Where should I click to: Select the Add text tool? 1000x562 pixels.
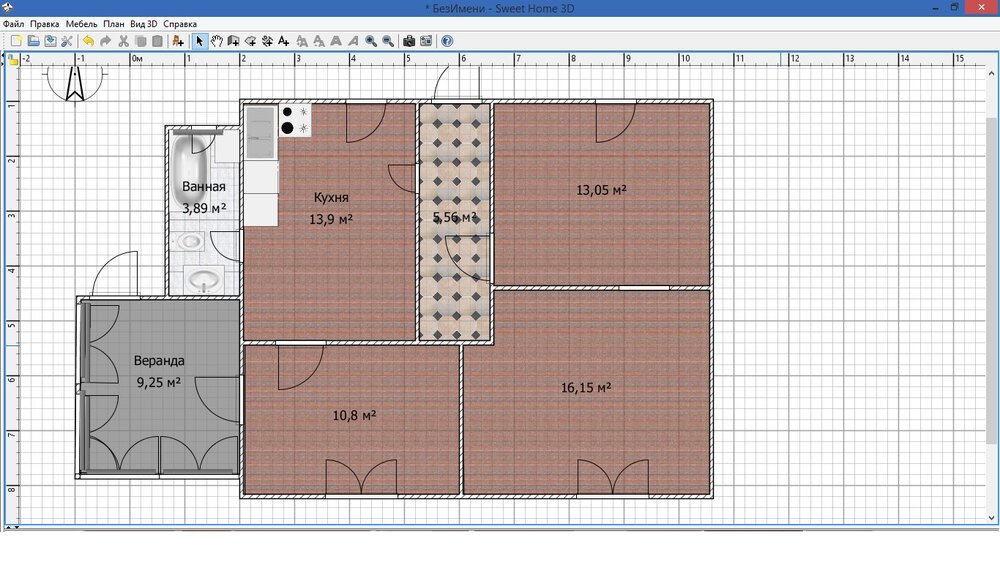[284, 41]
